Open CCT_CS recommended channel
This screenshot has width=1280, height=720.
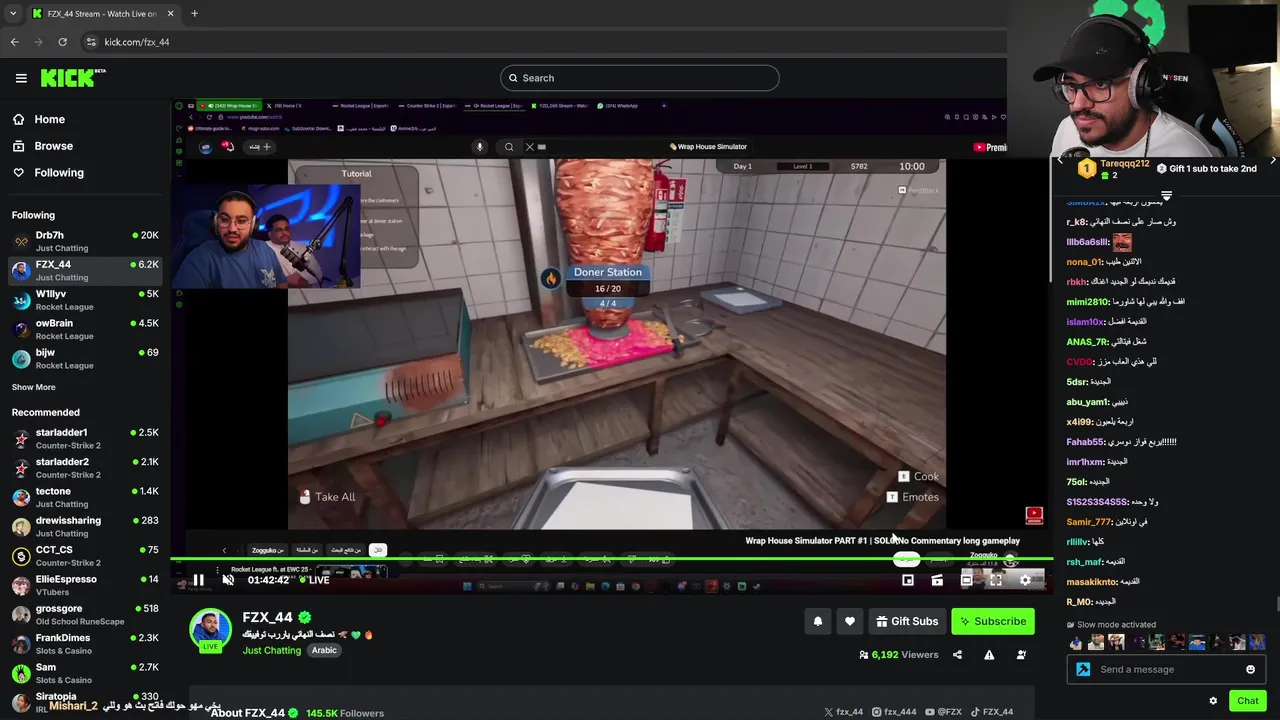pyautogui.click(x=85, y=556)
